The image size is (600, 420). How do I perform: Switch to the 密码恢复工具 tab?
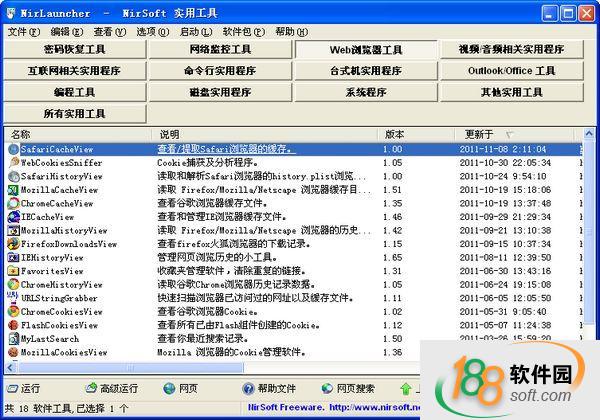[74, 49]
